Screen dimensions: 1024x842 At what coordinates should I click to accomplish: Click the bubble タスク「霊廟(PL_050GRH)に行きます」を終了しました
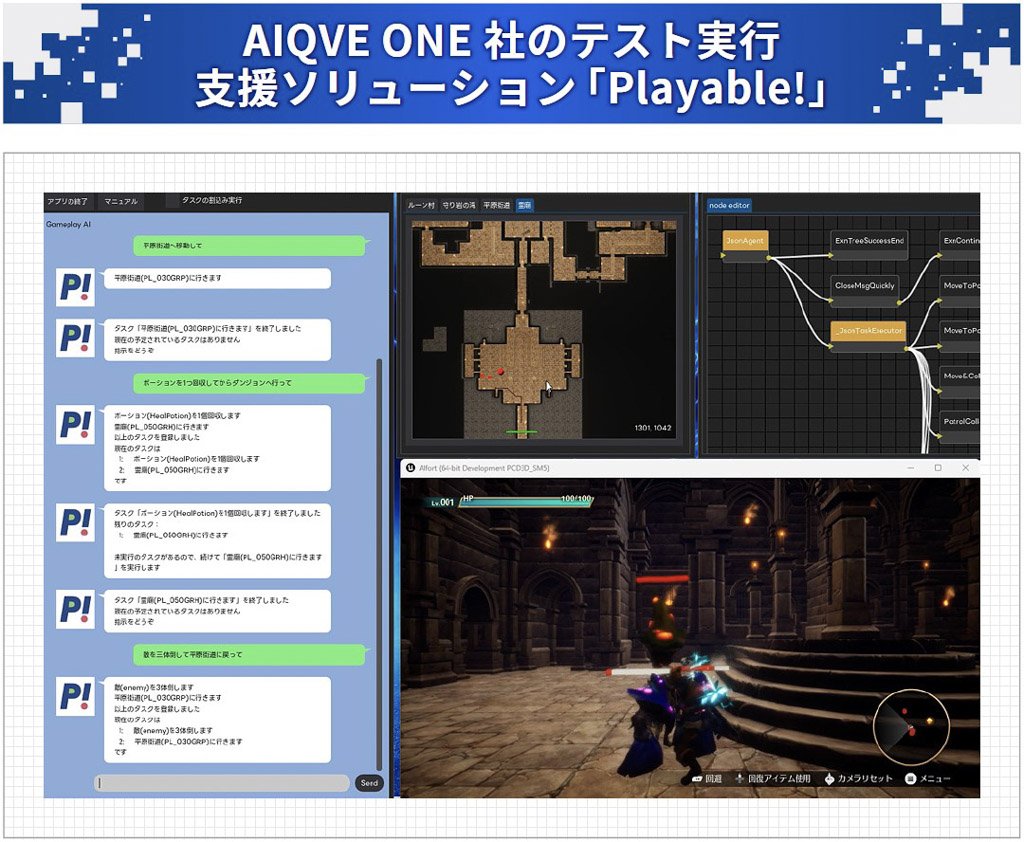(217, 611)
